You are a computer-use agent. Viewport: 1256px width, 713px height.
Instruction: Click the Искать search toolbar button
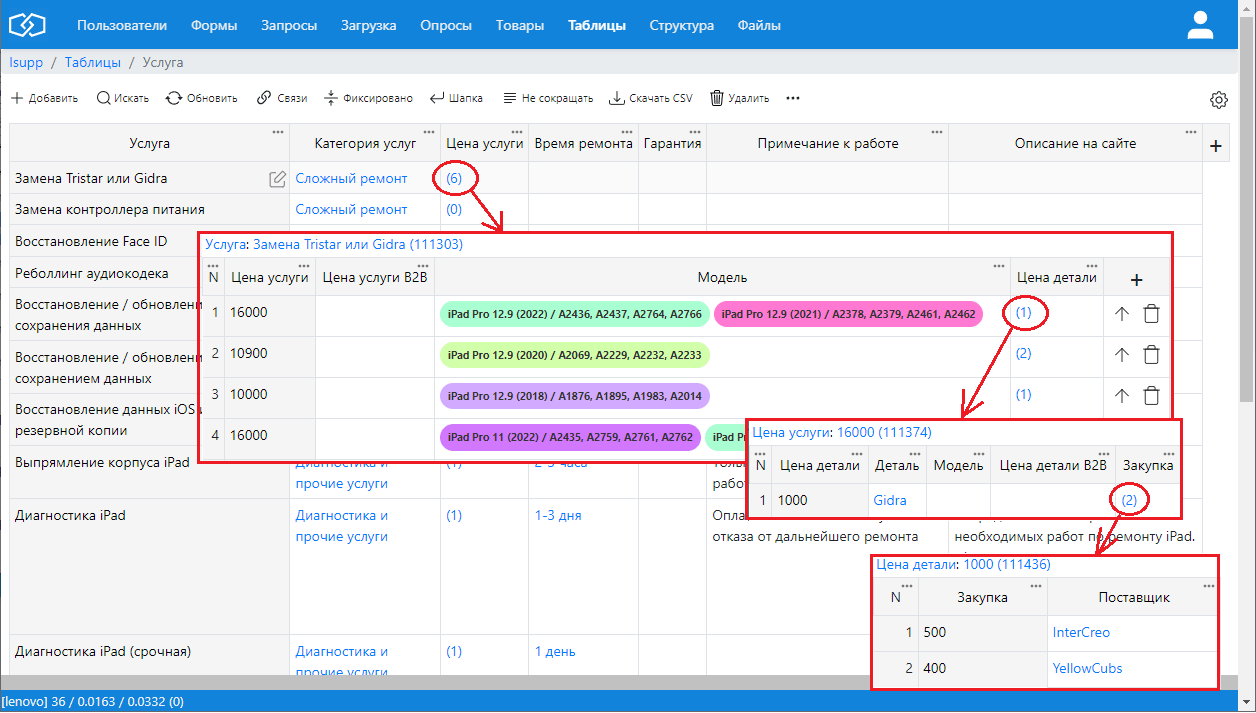pyautogui.click(x=122, y=98)
